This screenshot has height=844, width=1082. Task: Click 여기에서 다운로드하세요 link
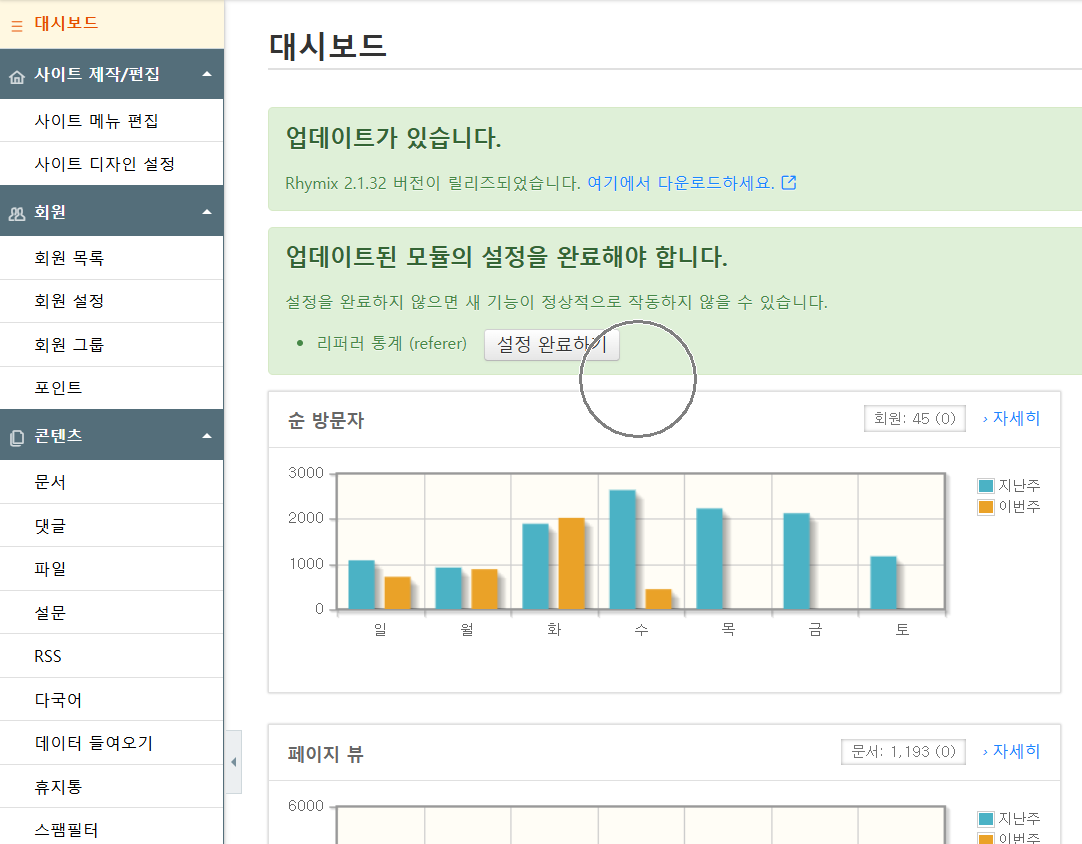pos(680,183)
